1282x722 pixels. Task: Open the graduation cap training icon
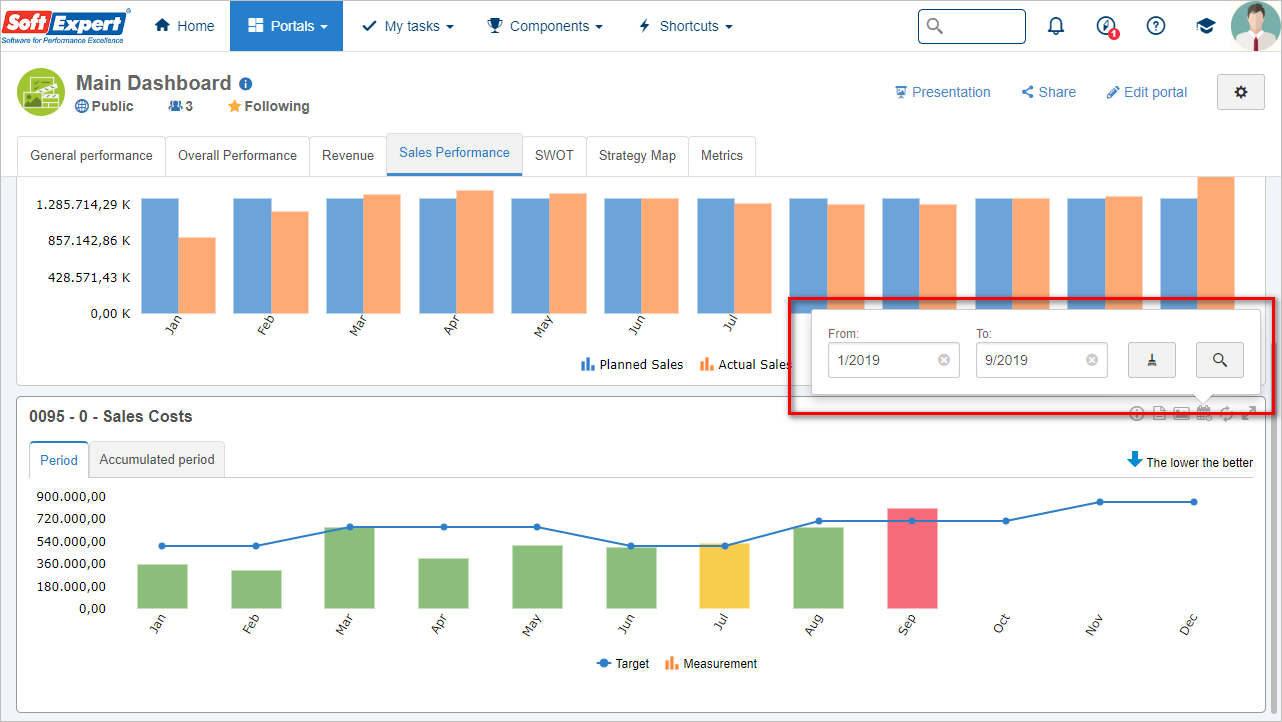(x=1206, y=26)
